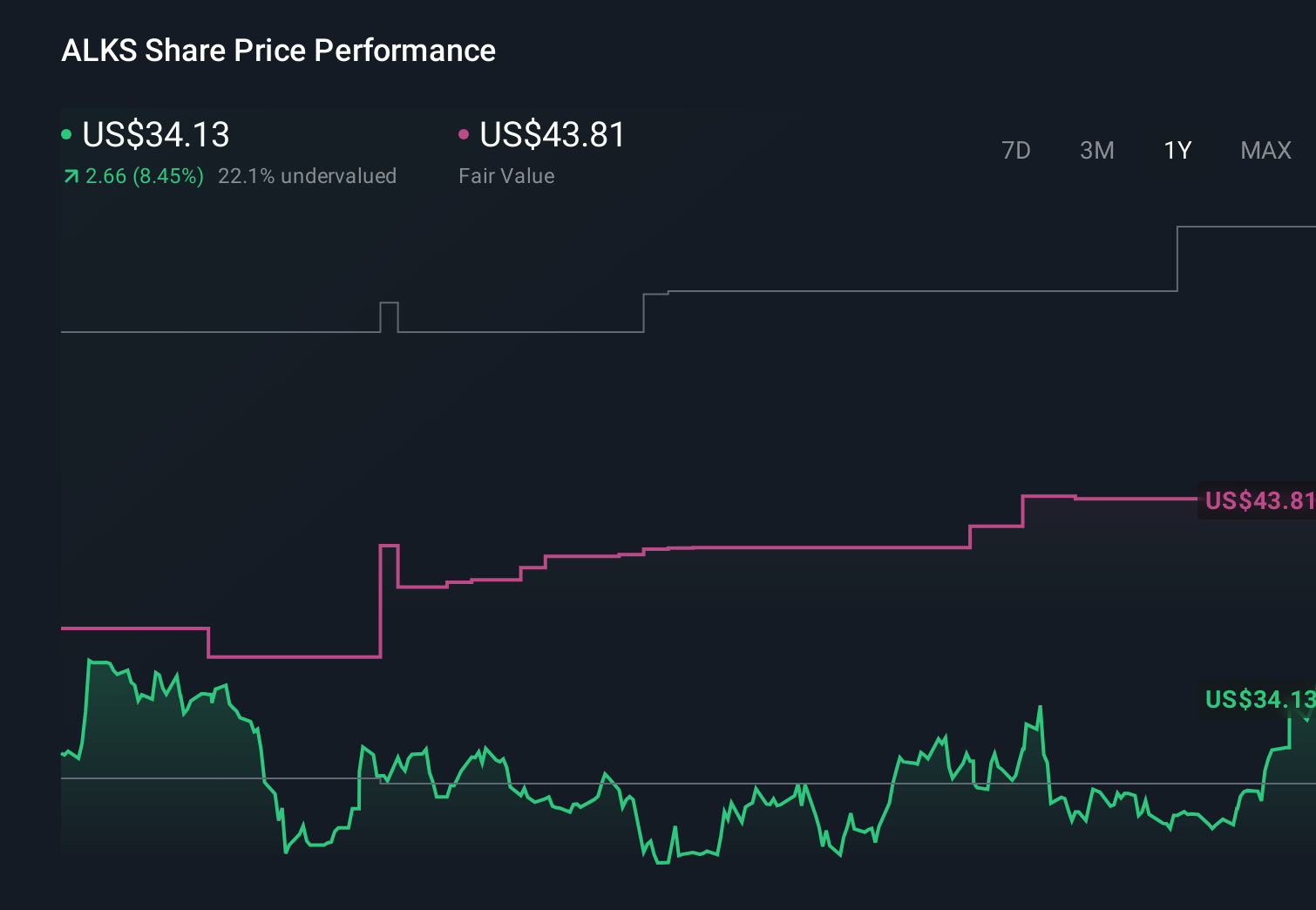Click the Fair Value caption text
This screenshot has height=910, width=1316.
(506, 175)
